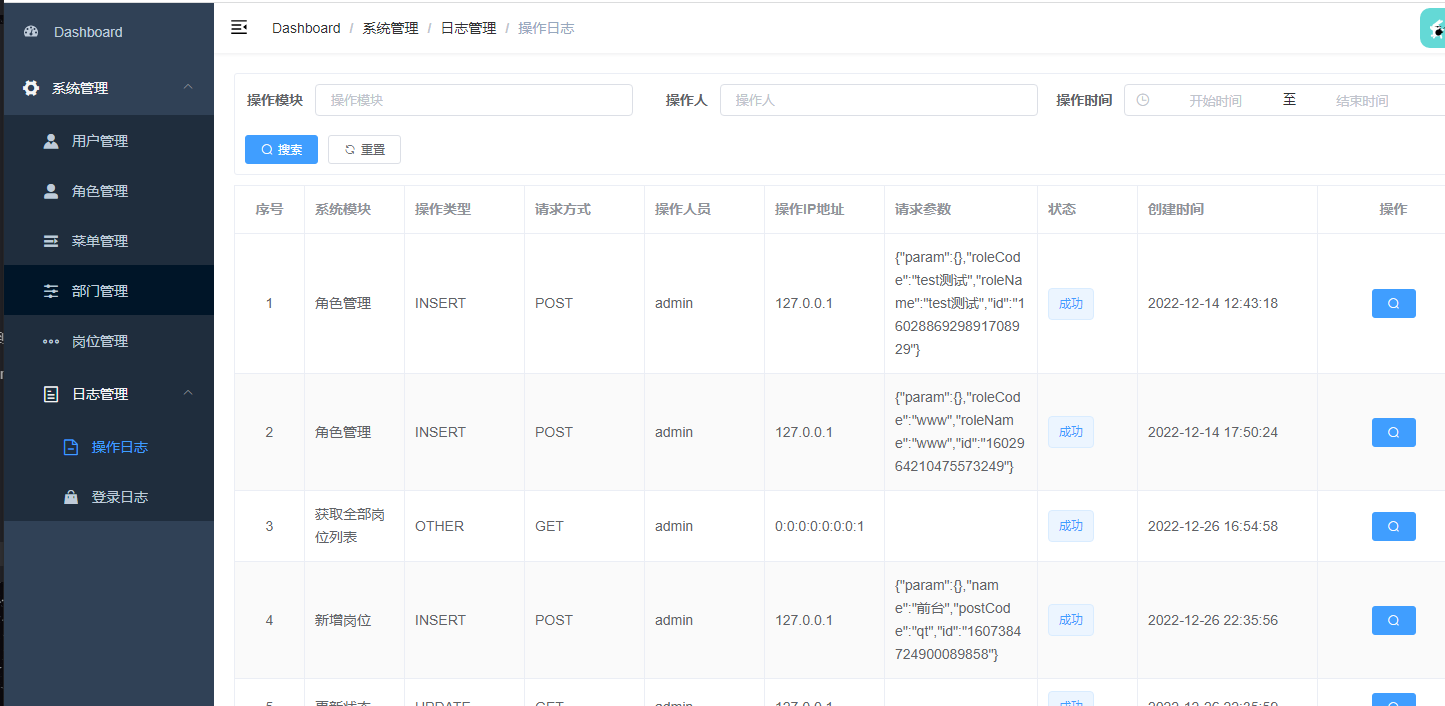
Task: Click the 结束时间 end date field
Action: [1362, 101]
